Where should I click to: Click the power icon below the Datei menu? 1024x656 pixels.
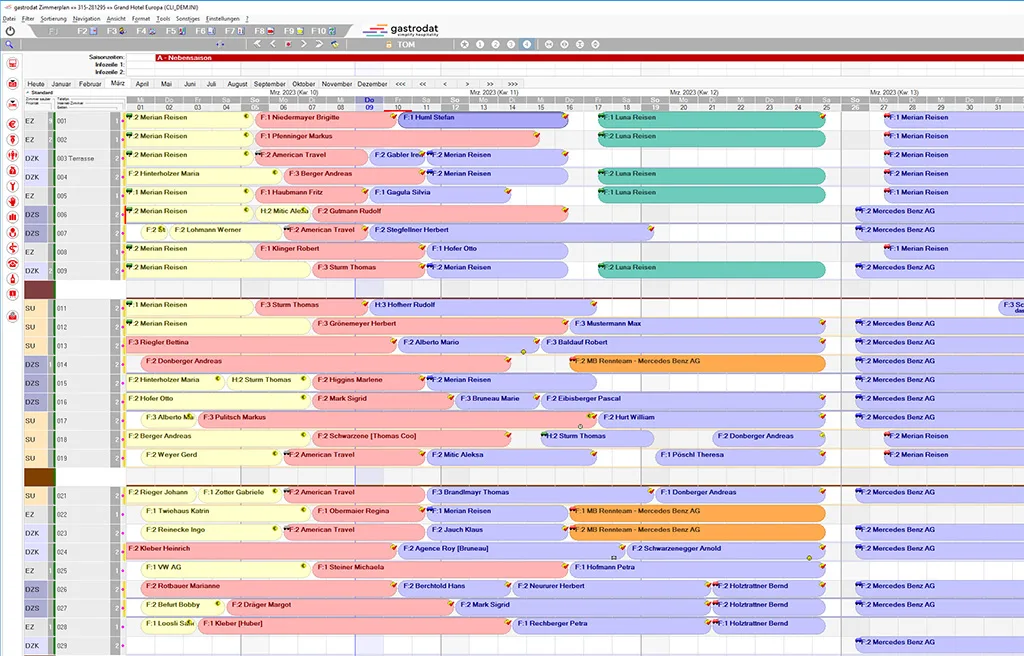tap(10, 31)
